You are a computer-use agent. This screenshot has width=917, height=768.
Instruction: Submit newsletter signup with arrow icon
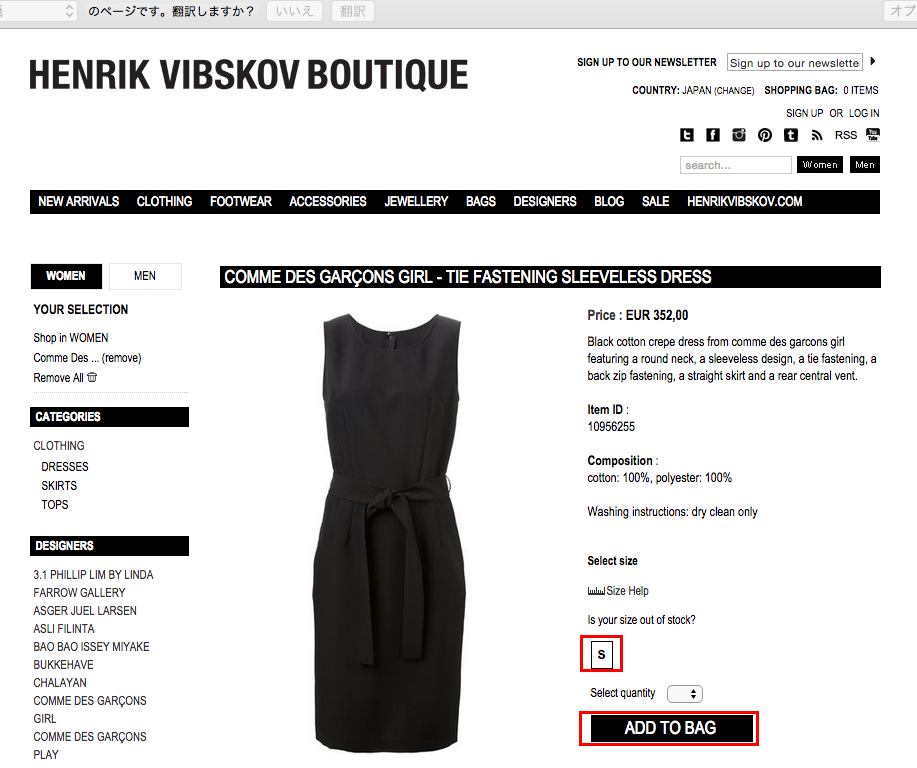(873, 61)
